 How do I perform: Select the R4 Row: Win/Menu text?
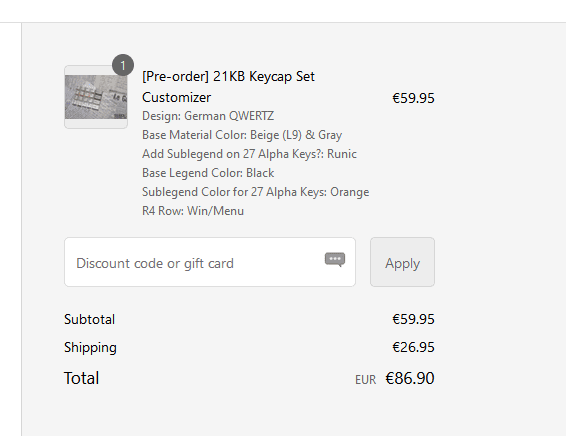[193, 211]
